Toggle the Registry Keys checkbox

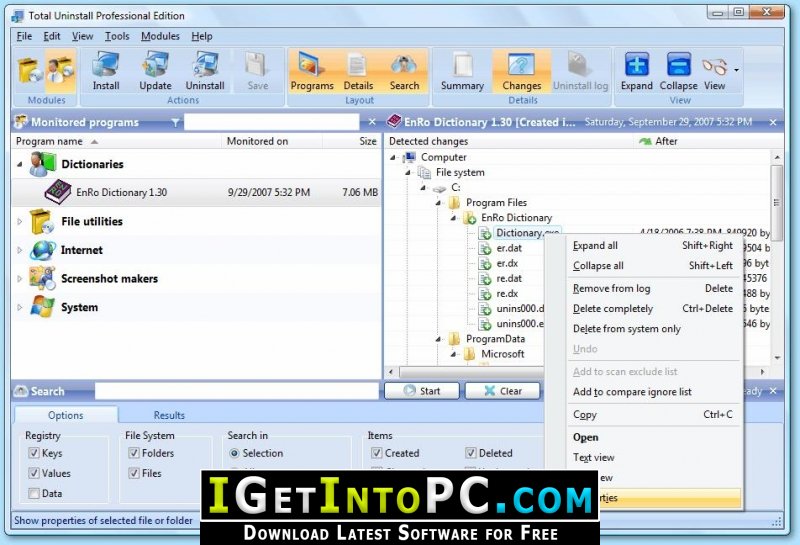tap(34, 453)
